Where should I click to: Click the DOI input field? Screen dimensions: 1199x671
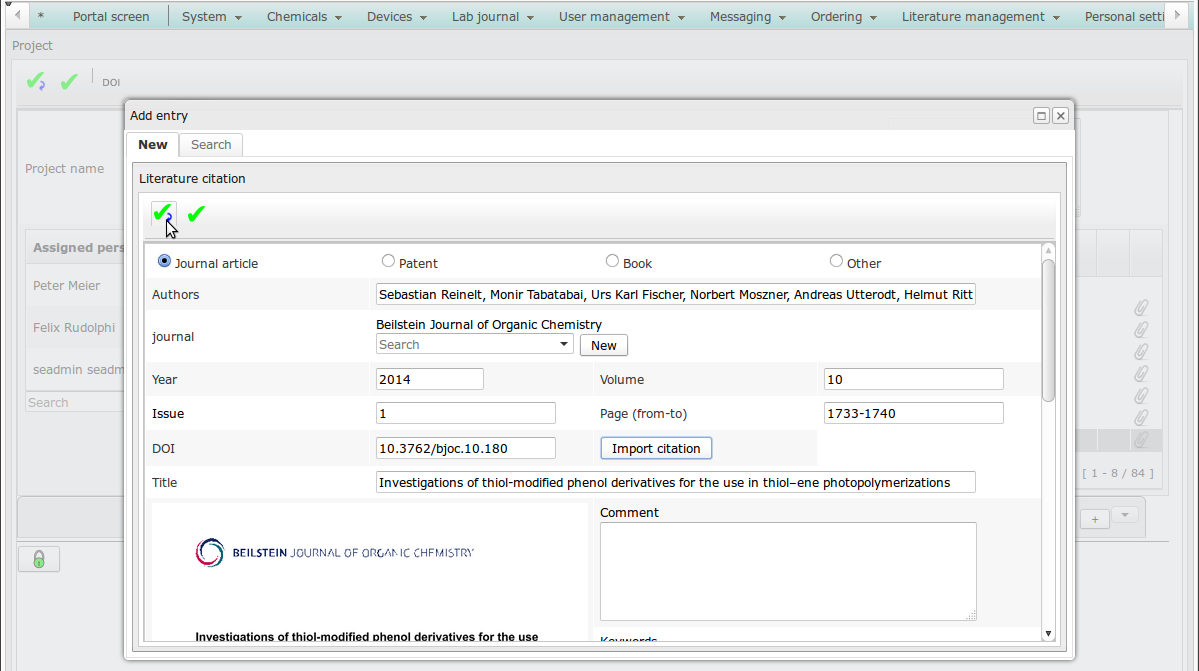click(x=465, y=448)
